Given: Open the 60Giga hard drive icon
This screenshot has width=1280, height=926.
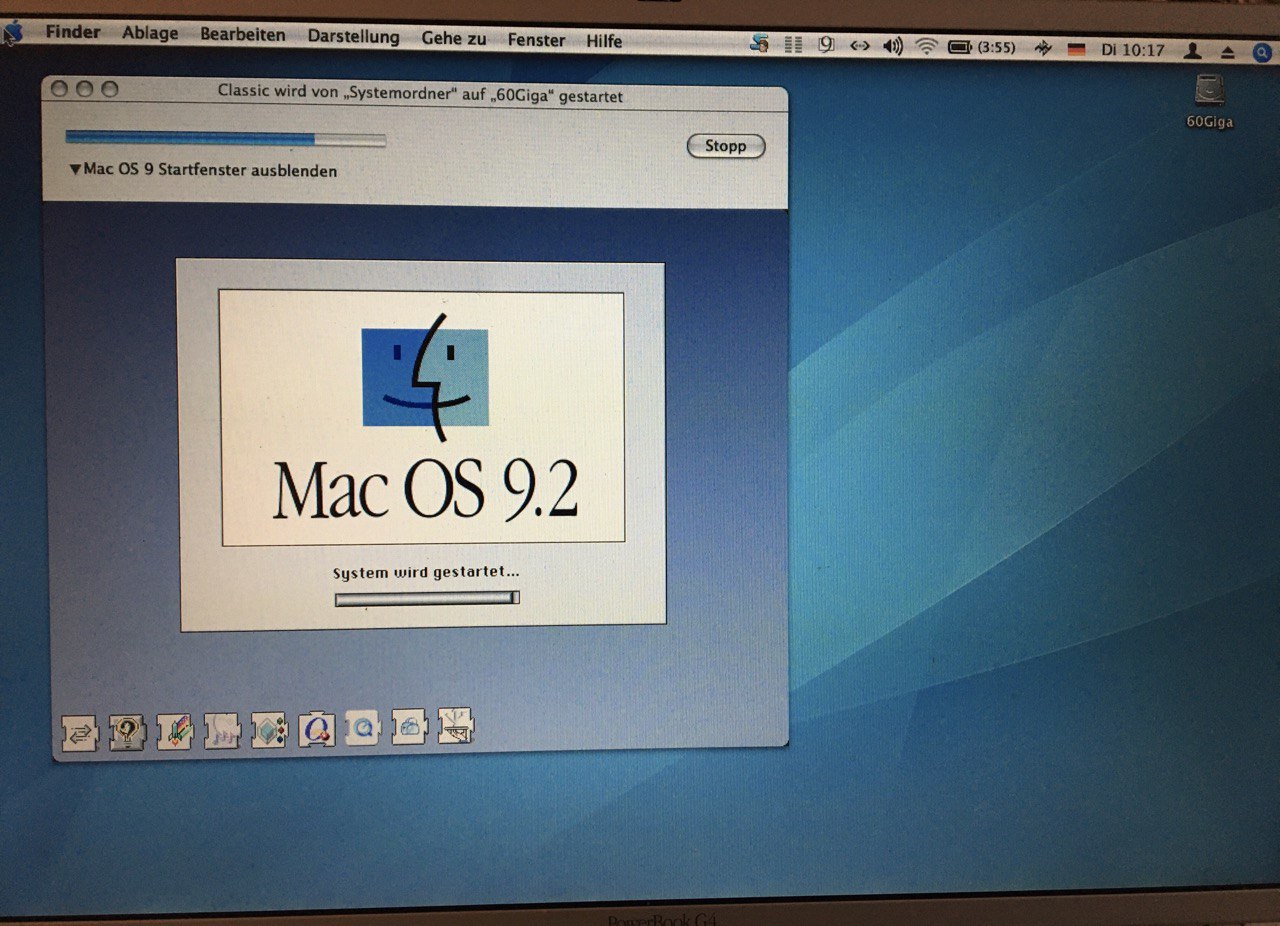Looking at the screenshot, I should [1210, 103].
